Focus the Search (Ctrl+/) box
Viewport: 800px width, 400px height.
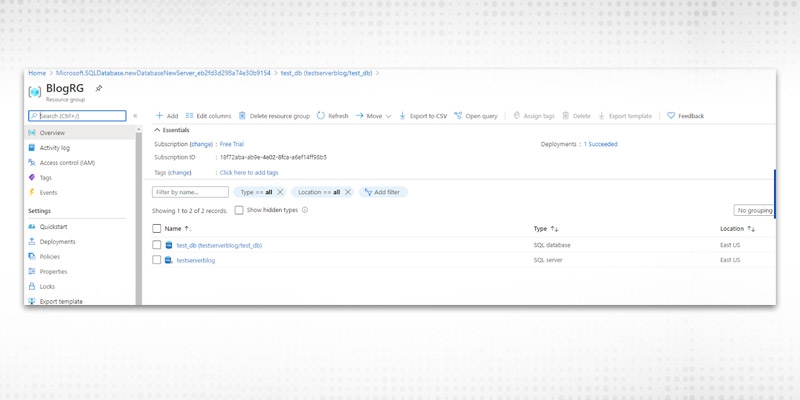[77, 116]
